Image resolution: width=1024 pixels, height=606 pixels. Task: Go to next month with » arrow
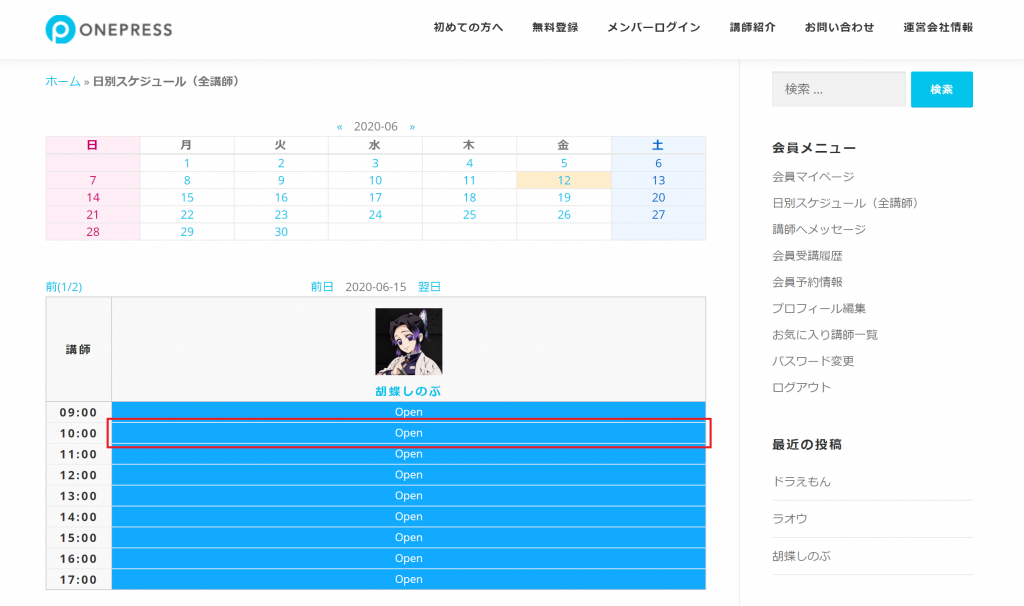click(412, 127)
